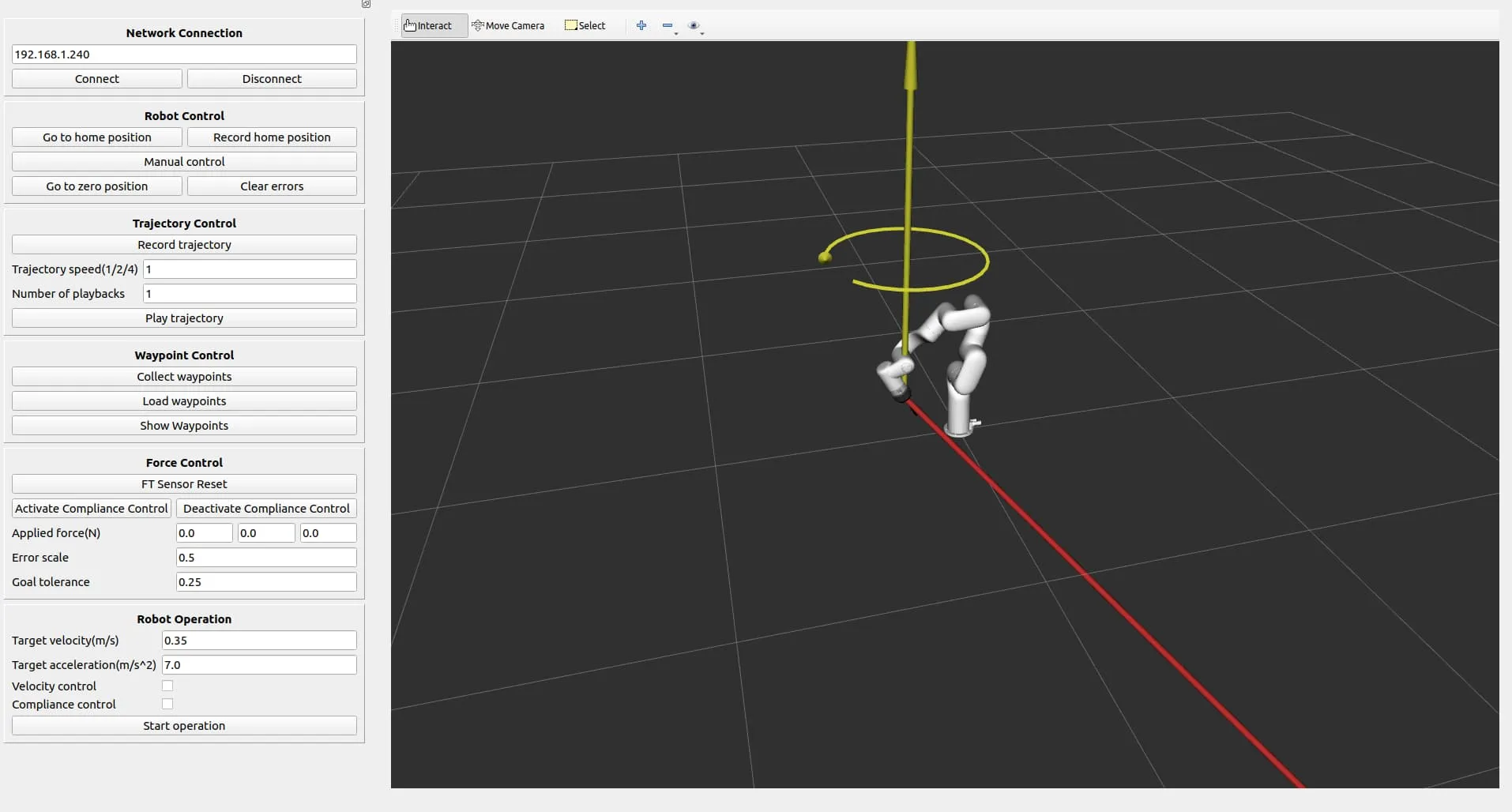Viewport: 1512px width, 812px height.
Task: Click the Target velocity input field
Action: 258,641
